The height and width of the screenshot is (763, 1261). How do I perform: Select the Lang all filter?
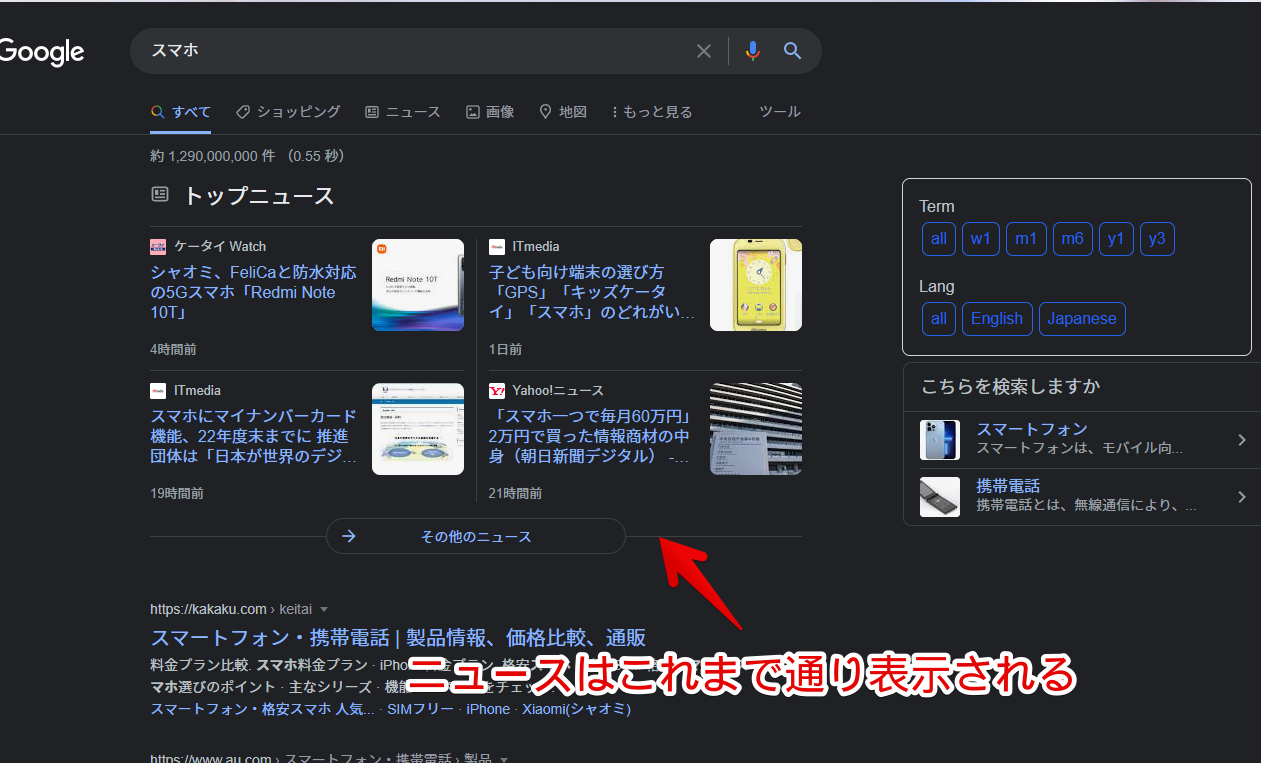point(938,319)
